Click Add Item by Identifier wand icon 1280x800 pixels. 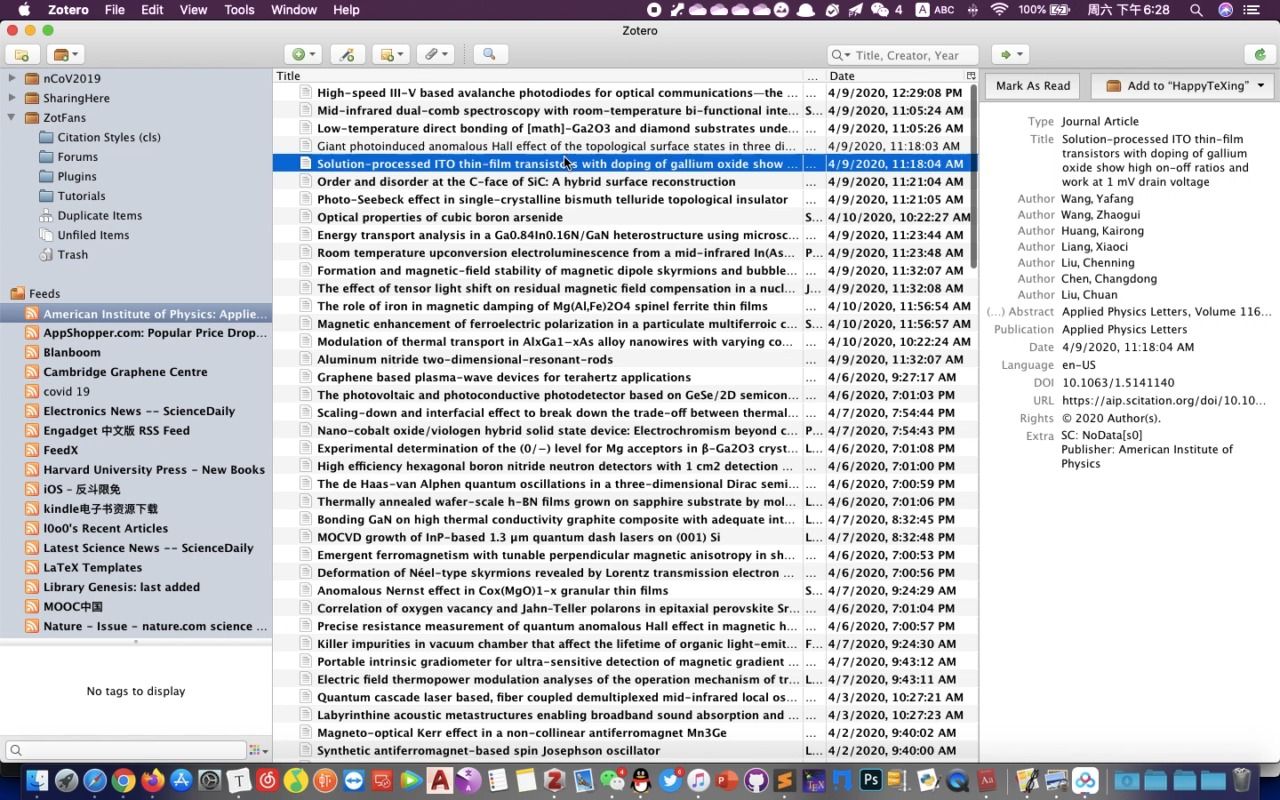[x=347, y=55]
